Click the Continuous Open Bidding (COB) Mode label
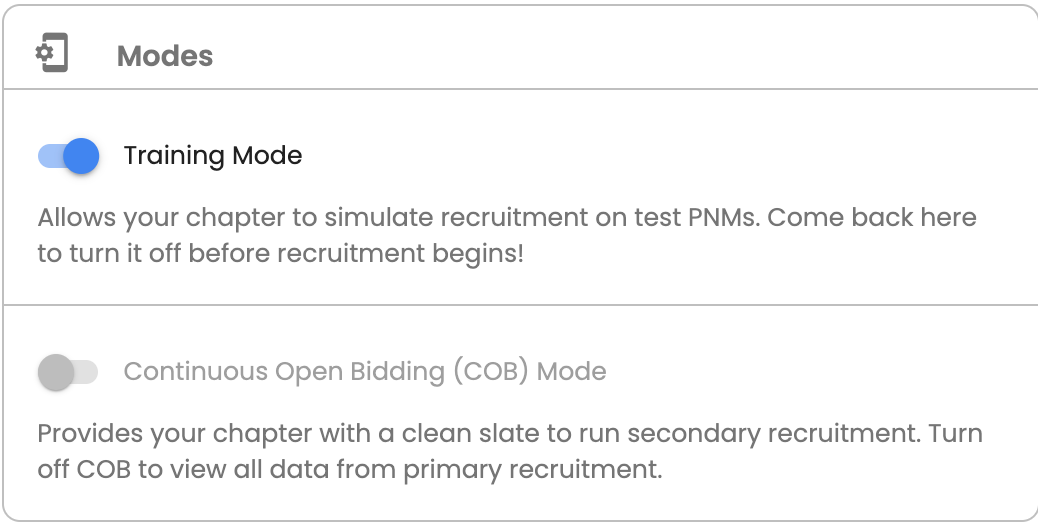 point(365,372)
